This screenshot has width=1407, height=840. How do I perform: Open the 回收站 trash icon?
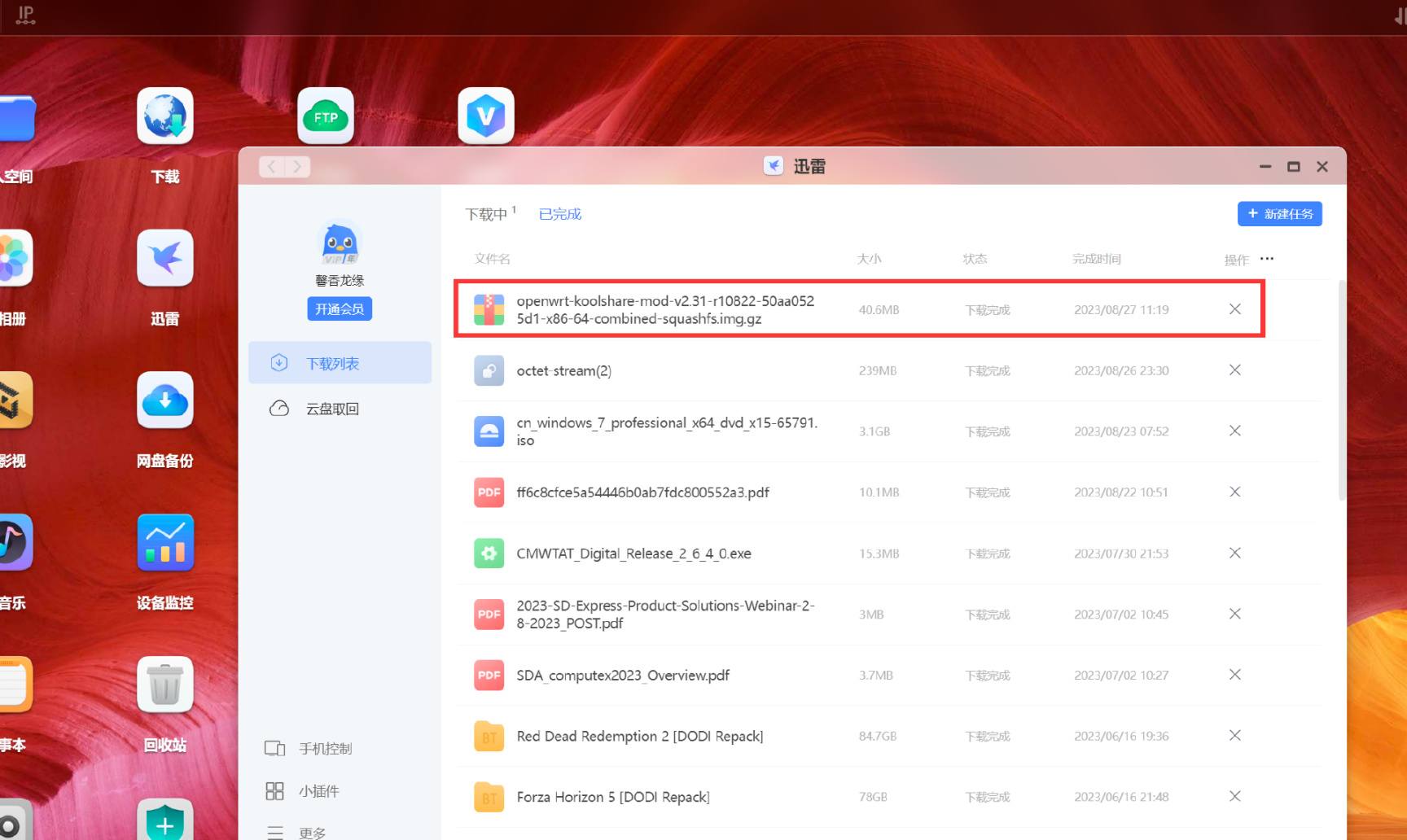[165, 685]
